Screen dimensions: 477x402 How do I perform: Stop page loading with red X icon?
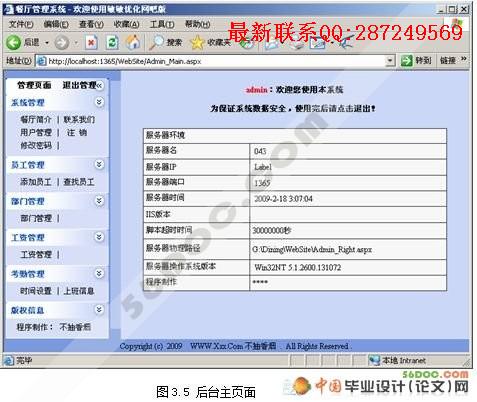(91, 43)
